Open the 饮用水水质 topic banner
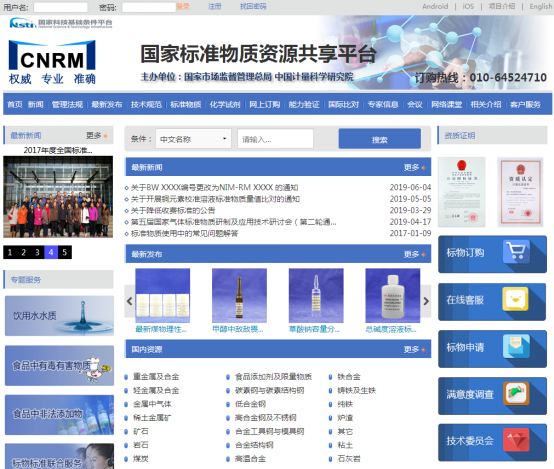Image resolution: width=554 pixels, height=469 pixels. pos(59,316)
